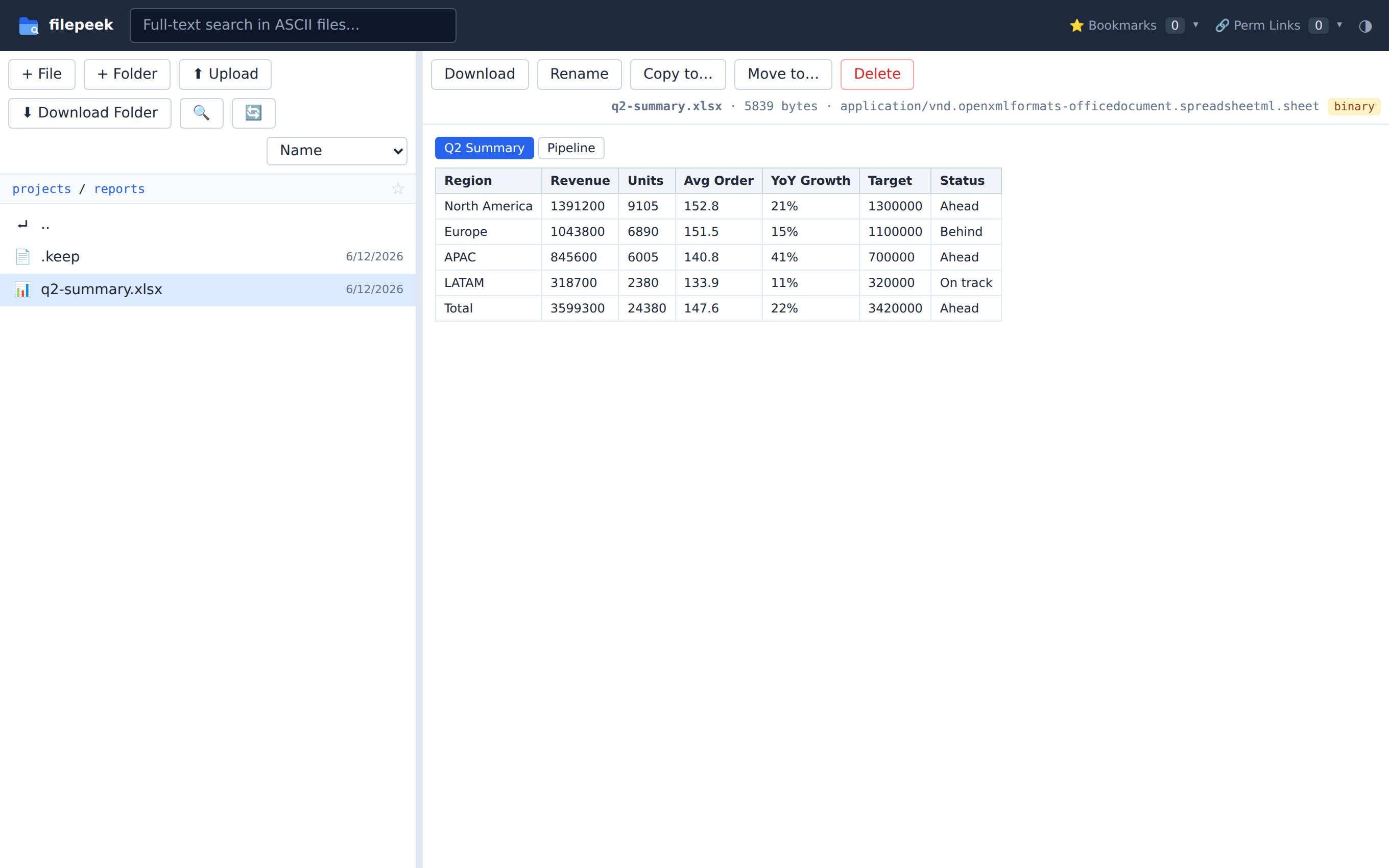Click the Bookmarks count badge 0
The width and height of the screenshot is (1389, 868).
pyautogui.click(x=1175, y=26)
